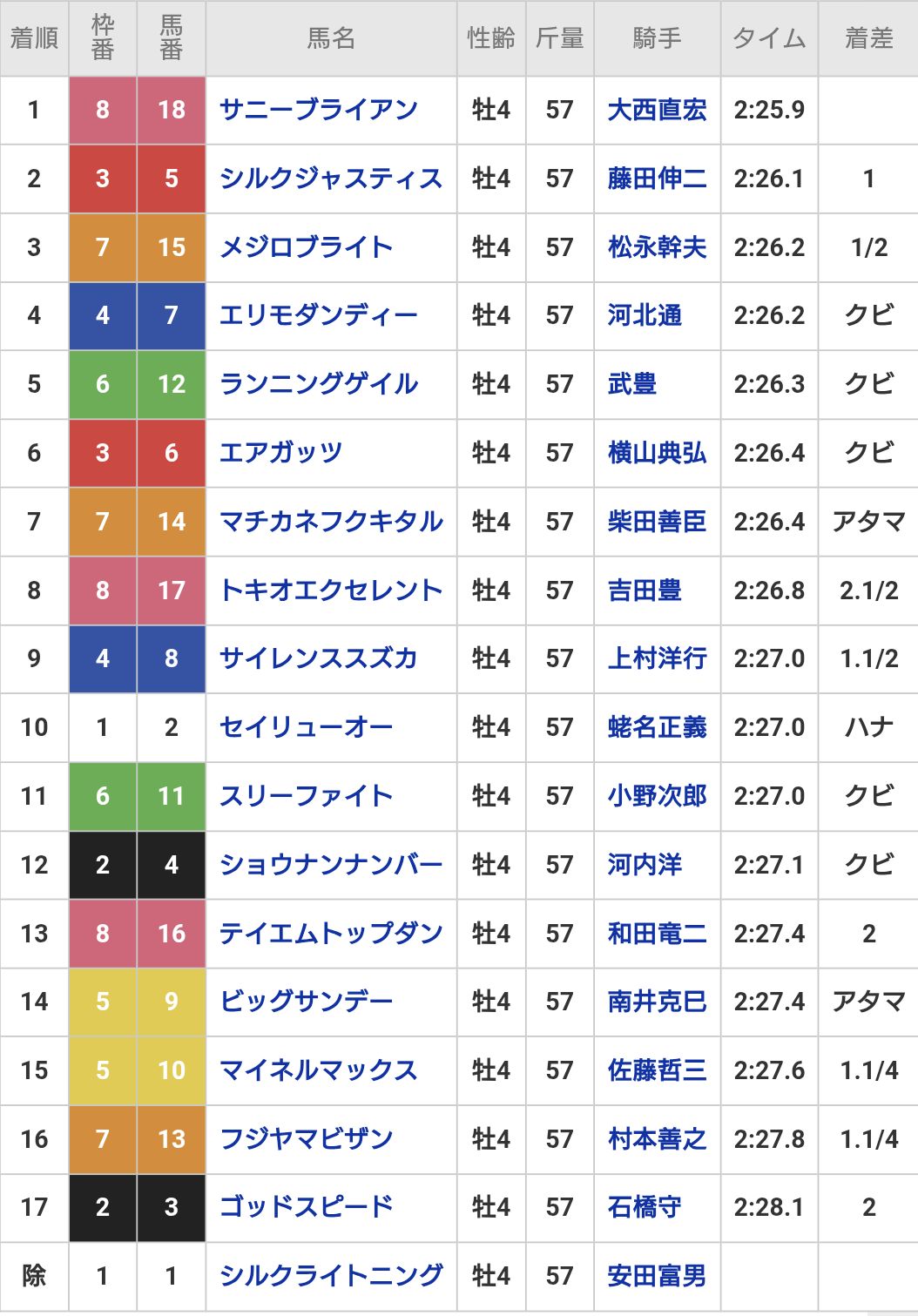Open jockey link 大西直宏
Screen dimensions: 918x1316
click(x=657, y=110)
